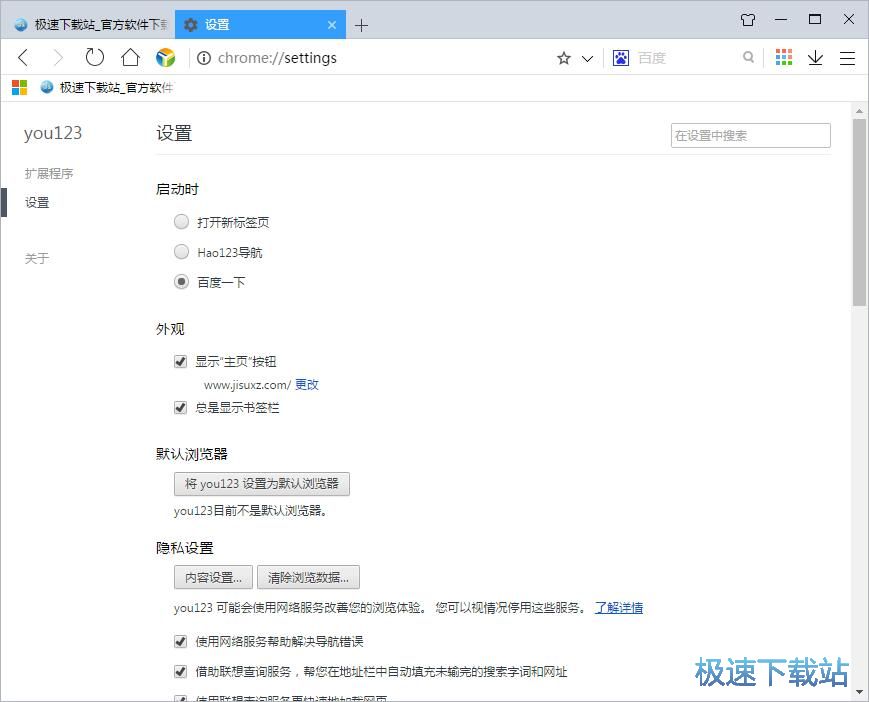Click the forward navigation arrow
Image resolution: width=869 pixels, height=702 pixels.
pyautogui.click(x=58, y=58)
